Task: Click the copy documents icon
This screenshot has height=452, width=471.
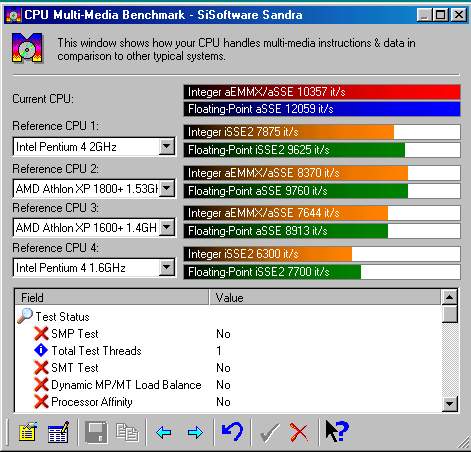Action: tap(127, 433)
